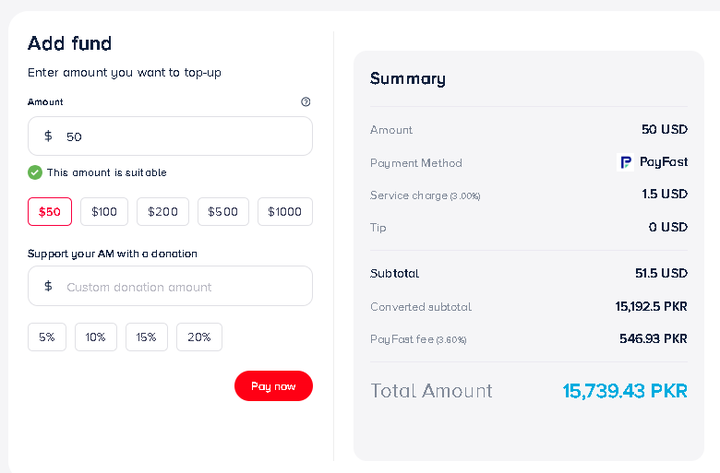Select the 10% donation option
Image resolution: width=720 pixels, height=473 pixels.
(96, 337)
